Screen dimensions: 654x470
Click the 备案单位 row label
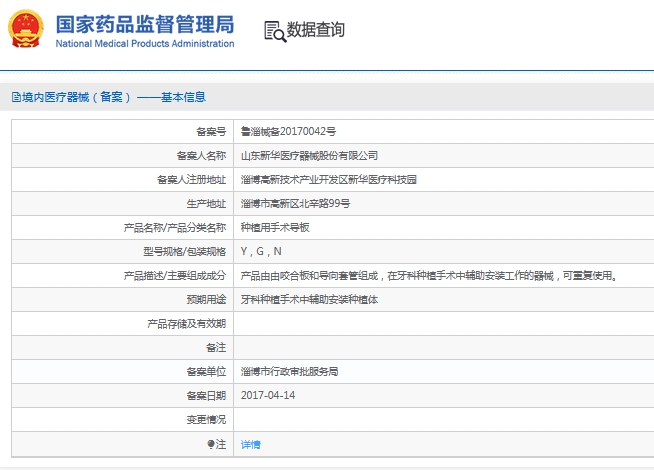click(x=206, y=371)
